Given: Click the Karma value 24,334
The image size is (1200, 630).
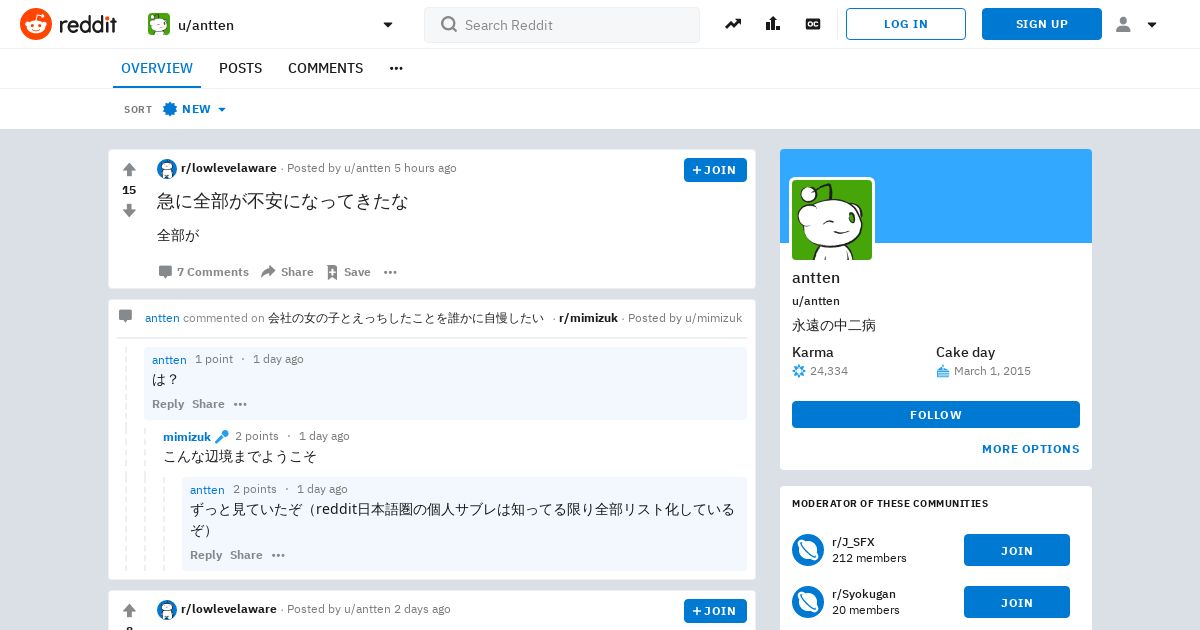Looking at the screenshot, I should click(x=829, y=371).
